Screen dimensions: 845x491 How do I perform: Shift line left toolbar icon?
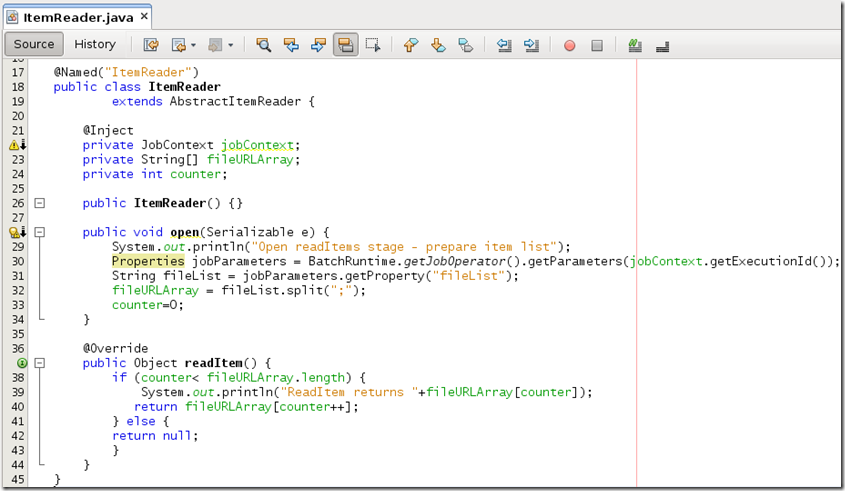505,45
